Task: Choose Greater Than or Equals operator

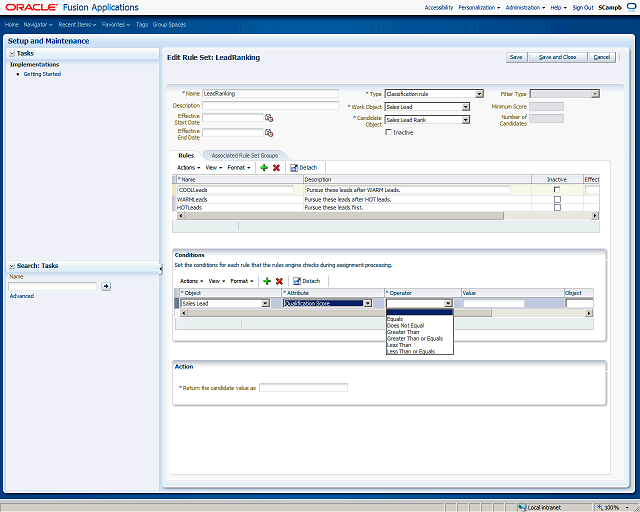Action: [x=415, y=338]
